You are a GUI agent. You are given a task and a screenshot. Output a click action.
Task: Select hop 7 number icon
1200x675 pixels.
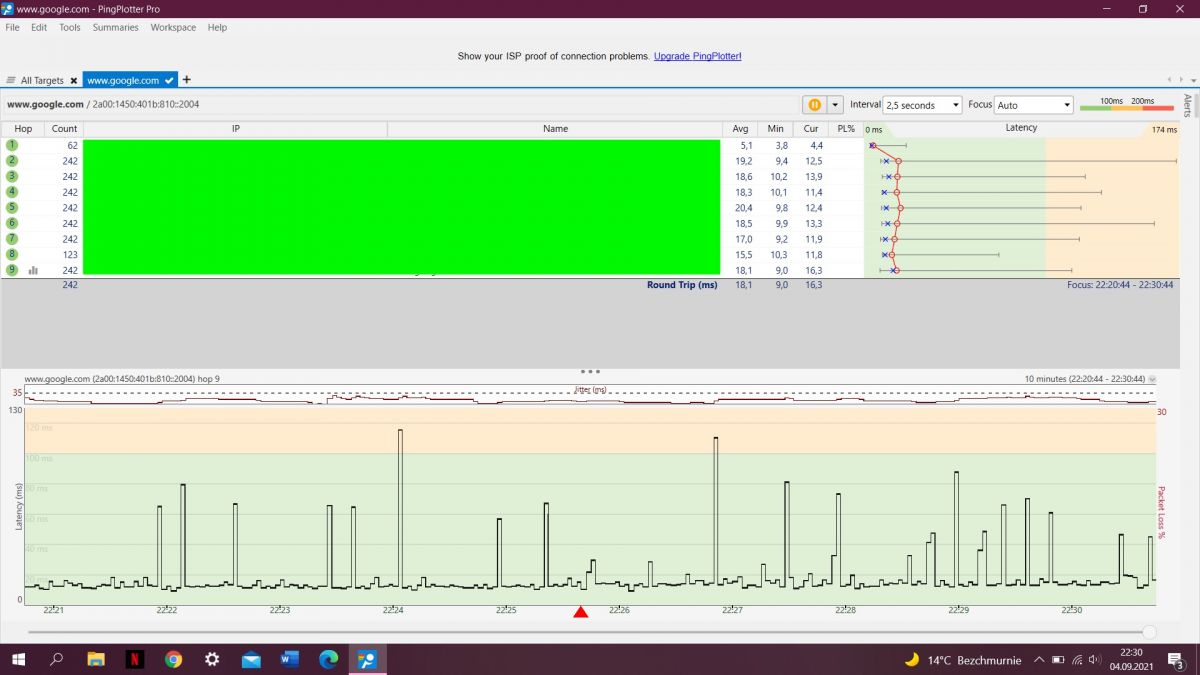12,239
